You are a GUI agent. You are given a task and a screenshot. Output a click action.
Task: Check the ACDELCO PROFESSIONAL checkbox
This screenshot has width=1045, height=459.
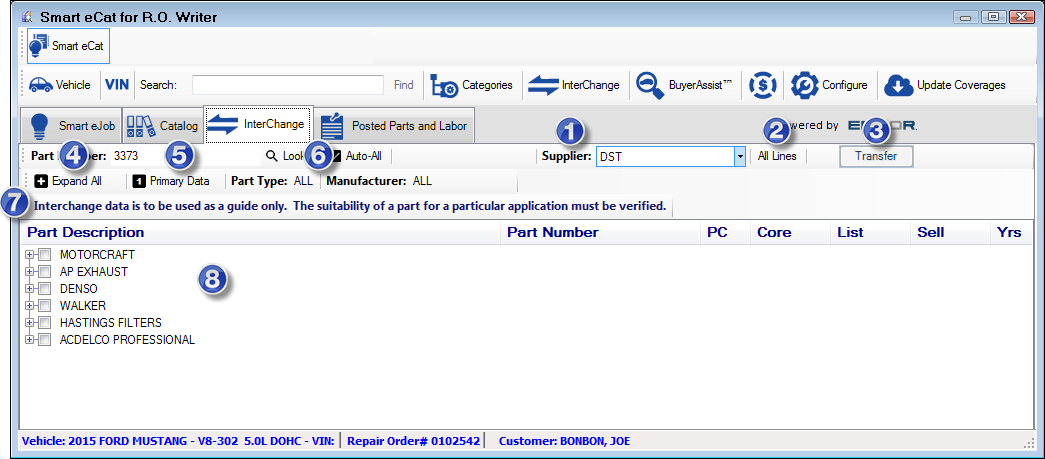(x=45, y=340)
